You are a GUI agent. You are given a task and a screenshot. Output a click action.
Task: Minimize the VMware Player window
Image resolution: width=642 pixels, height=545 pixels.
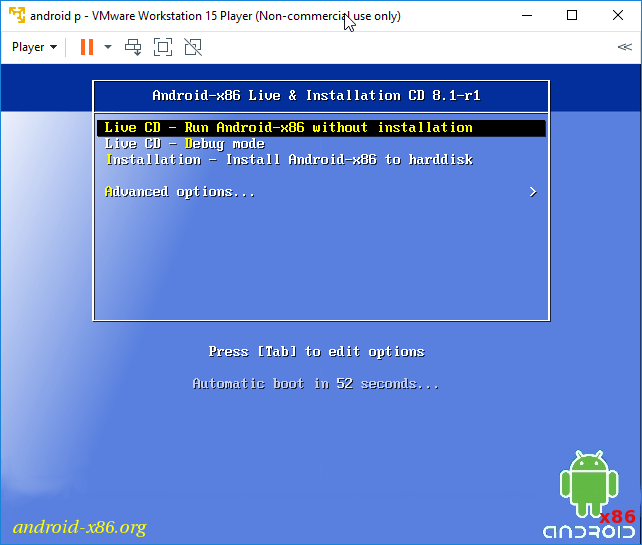click(x=526, y=16)
